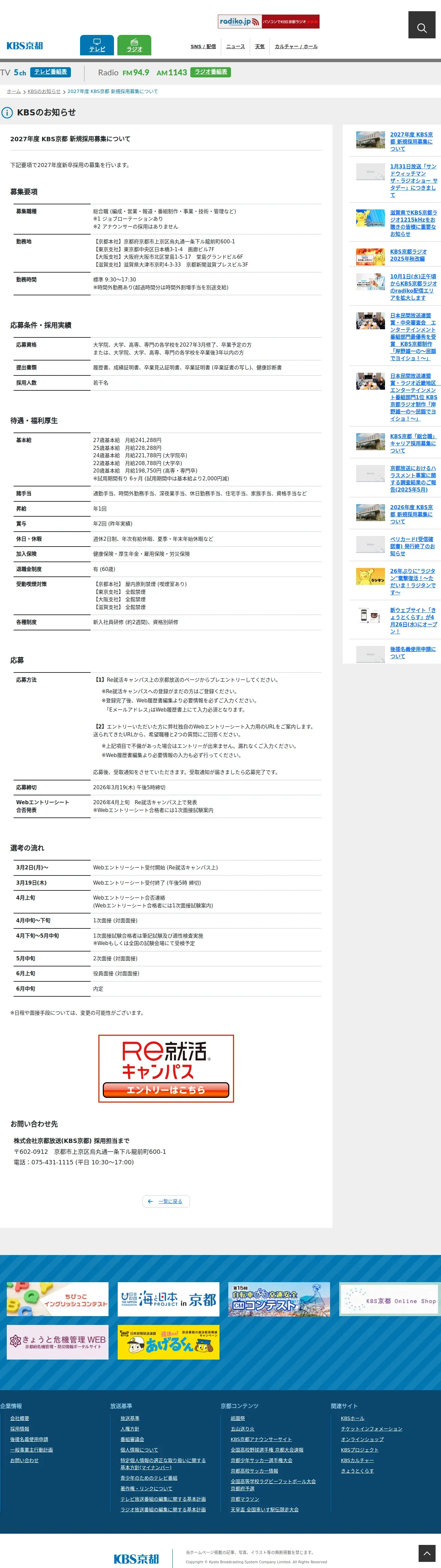The width and height of the screenshot is (441, 1568).
Task: Open footer link オンラインショップ
Action: [x=362, y=1439]
